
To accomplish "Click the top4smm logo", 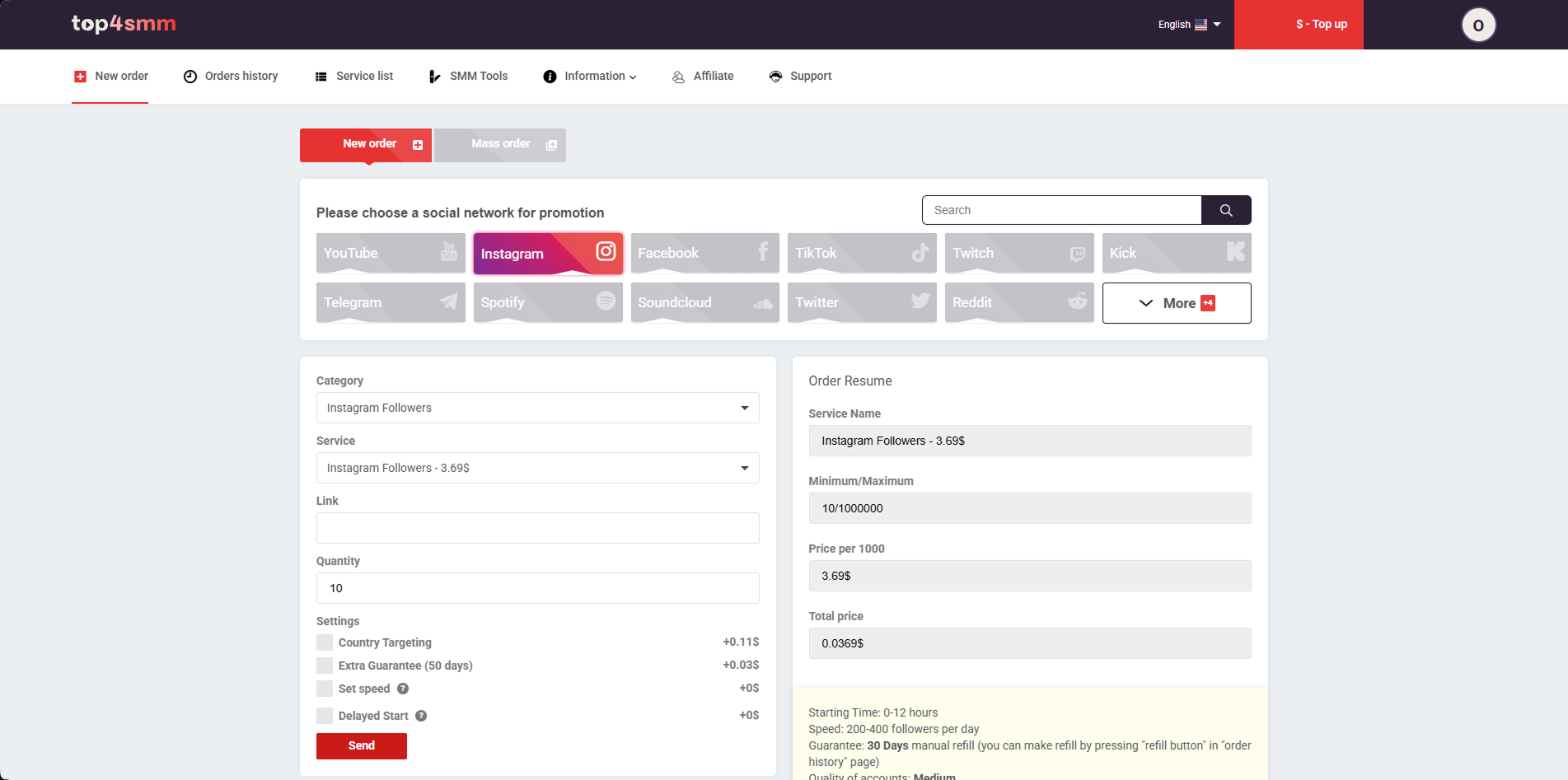I will [x=124, y=24].
